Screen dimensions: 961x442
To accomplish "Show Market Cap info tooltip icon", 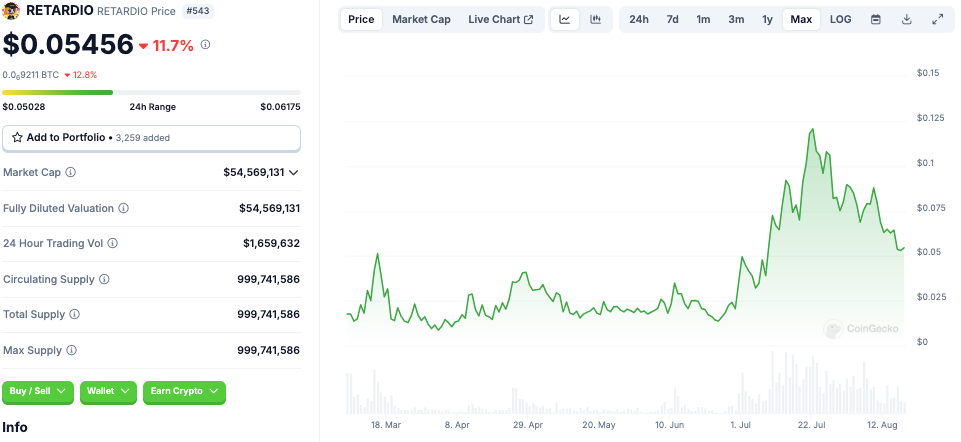I will pos(70,172).
